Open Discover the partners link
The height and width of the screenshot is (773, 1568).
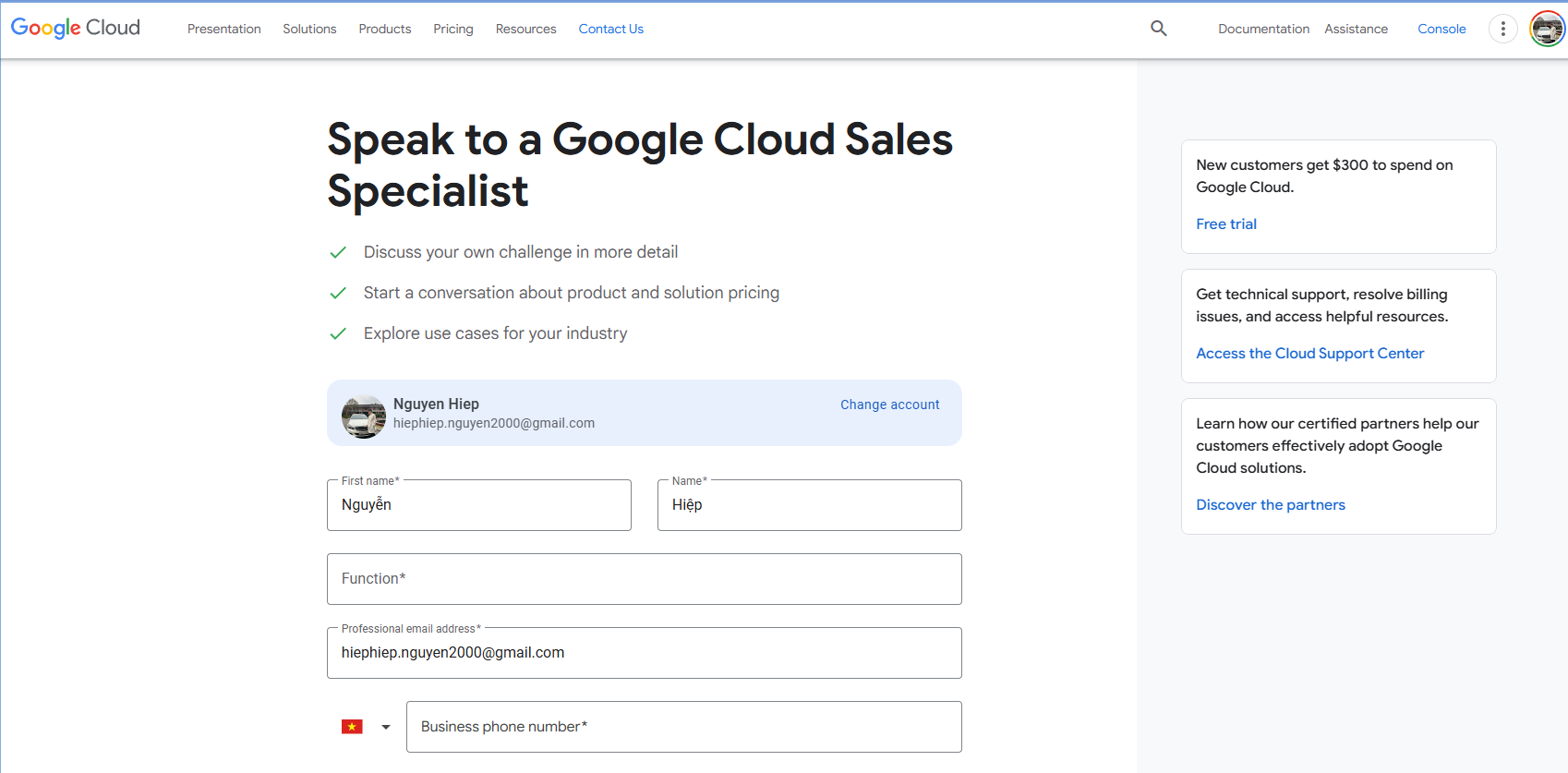[1271, 504]
